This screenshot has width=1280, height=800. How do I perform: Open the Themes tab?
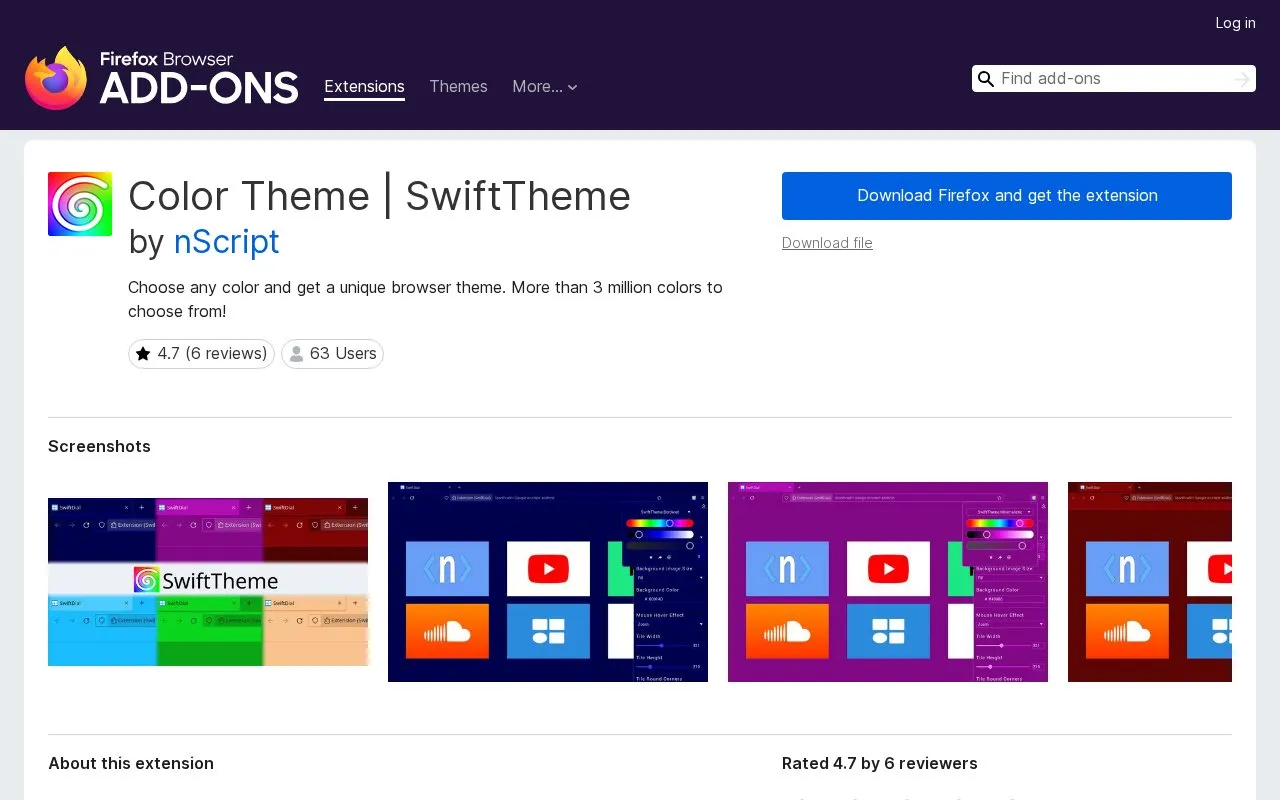458,87
